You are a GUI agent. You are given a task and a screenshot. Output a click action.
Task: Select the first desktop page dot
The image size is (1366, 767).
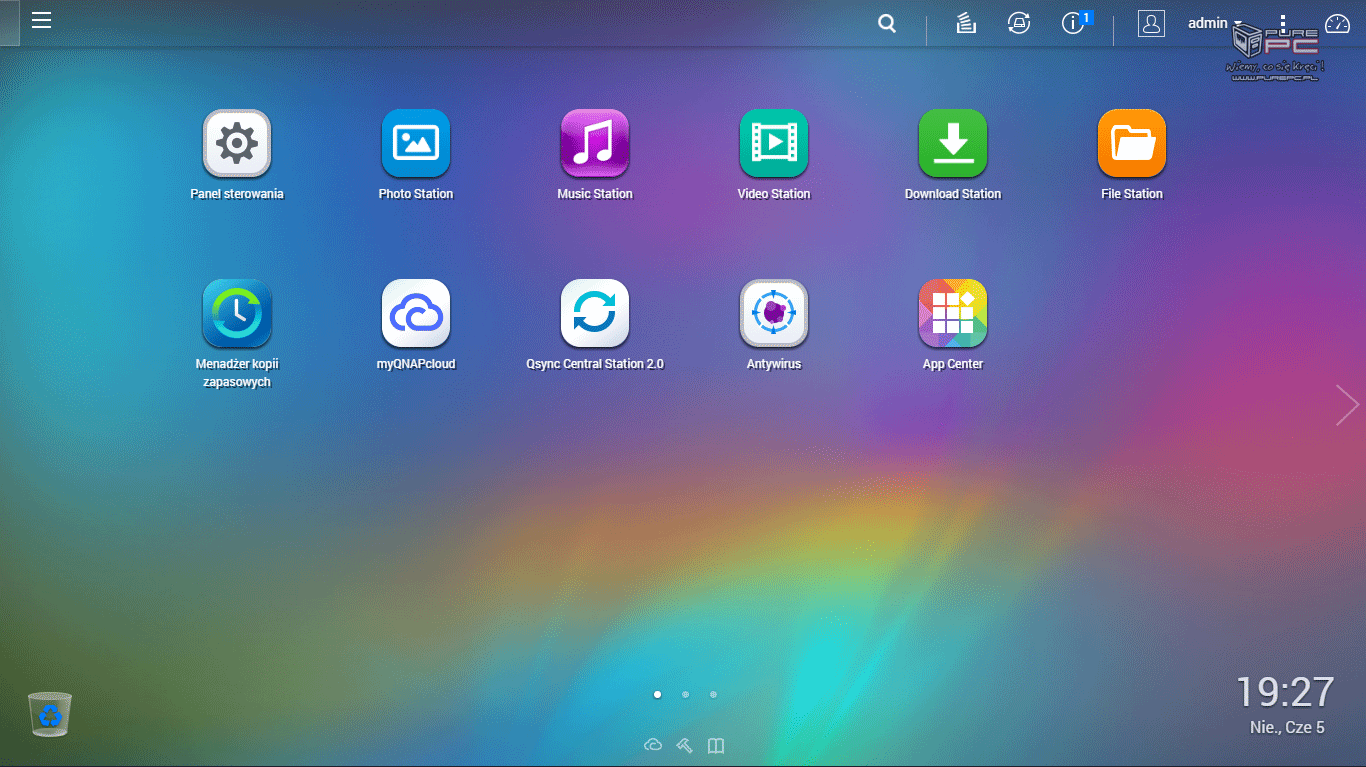657,694
